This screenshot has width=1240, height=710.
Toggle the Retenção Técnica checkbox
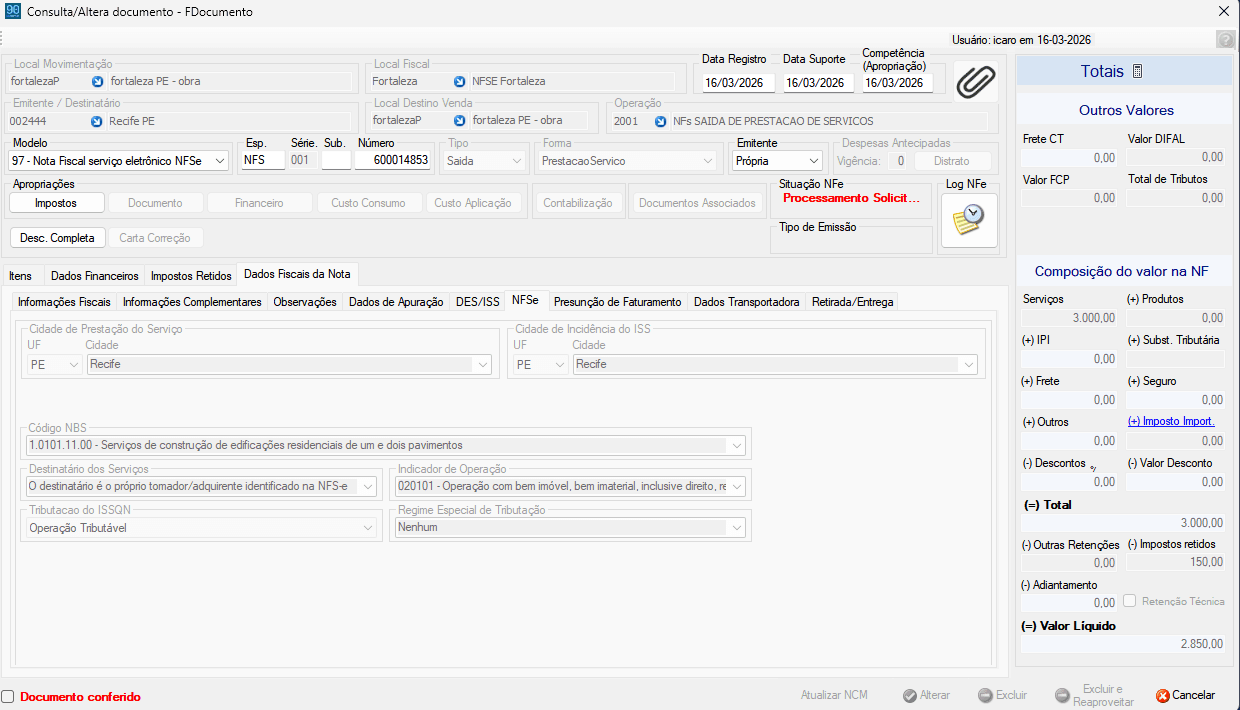1129,601
